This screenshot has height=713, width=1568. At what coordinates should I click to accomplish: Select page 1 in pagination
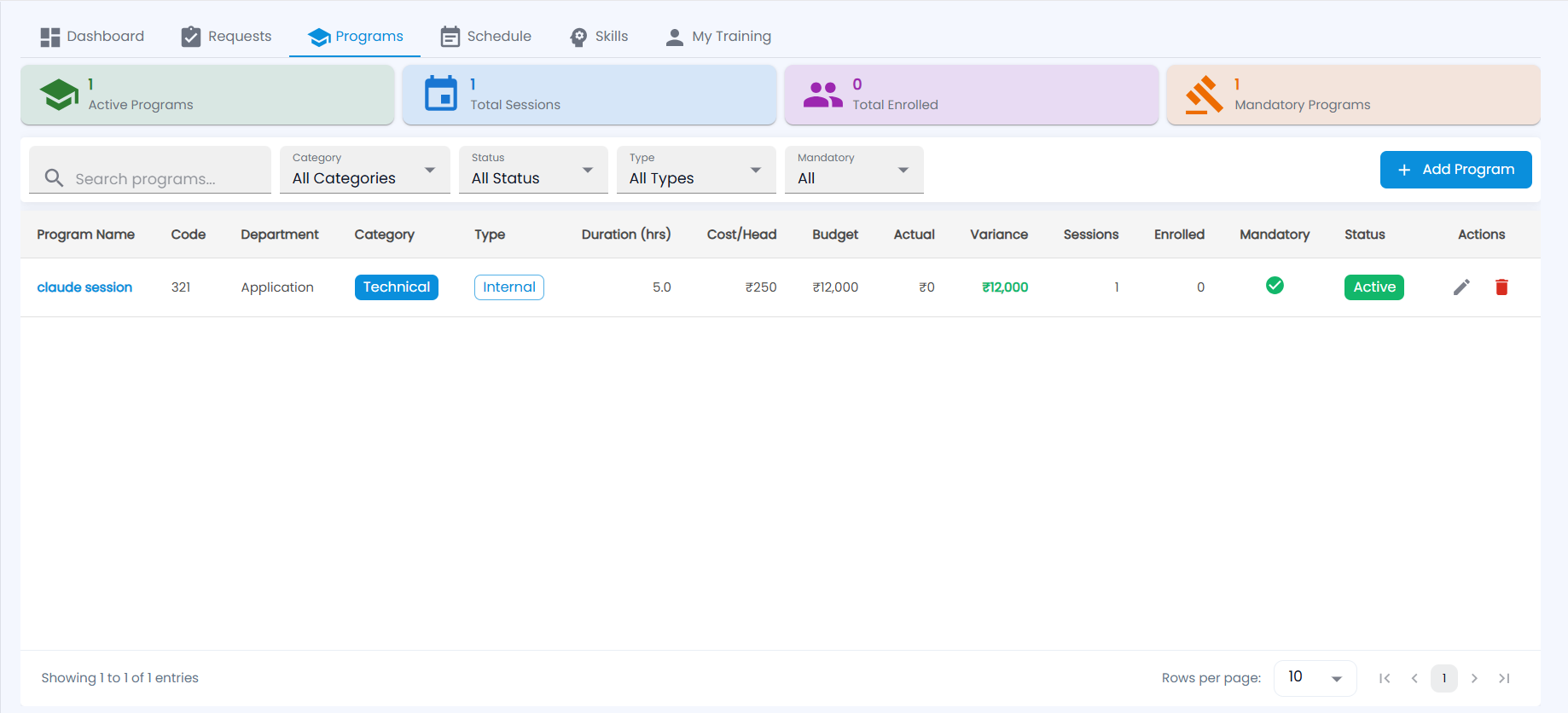pyautogui.click(x=1444, y=679)
